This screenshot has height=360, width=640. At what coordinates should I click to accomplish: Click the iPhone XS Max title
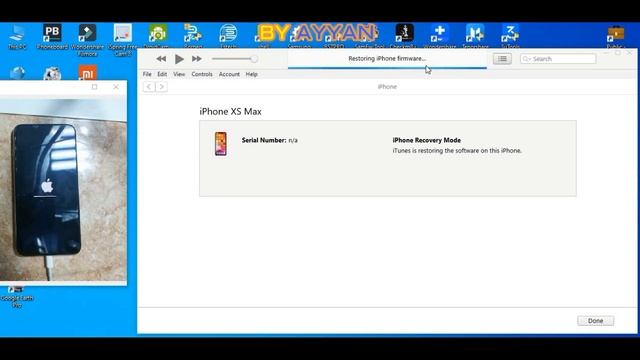[230, 111]
